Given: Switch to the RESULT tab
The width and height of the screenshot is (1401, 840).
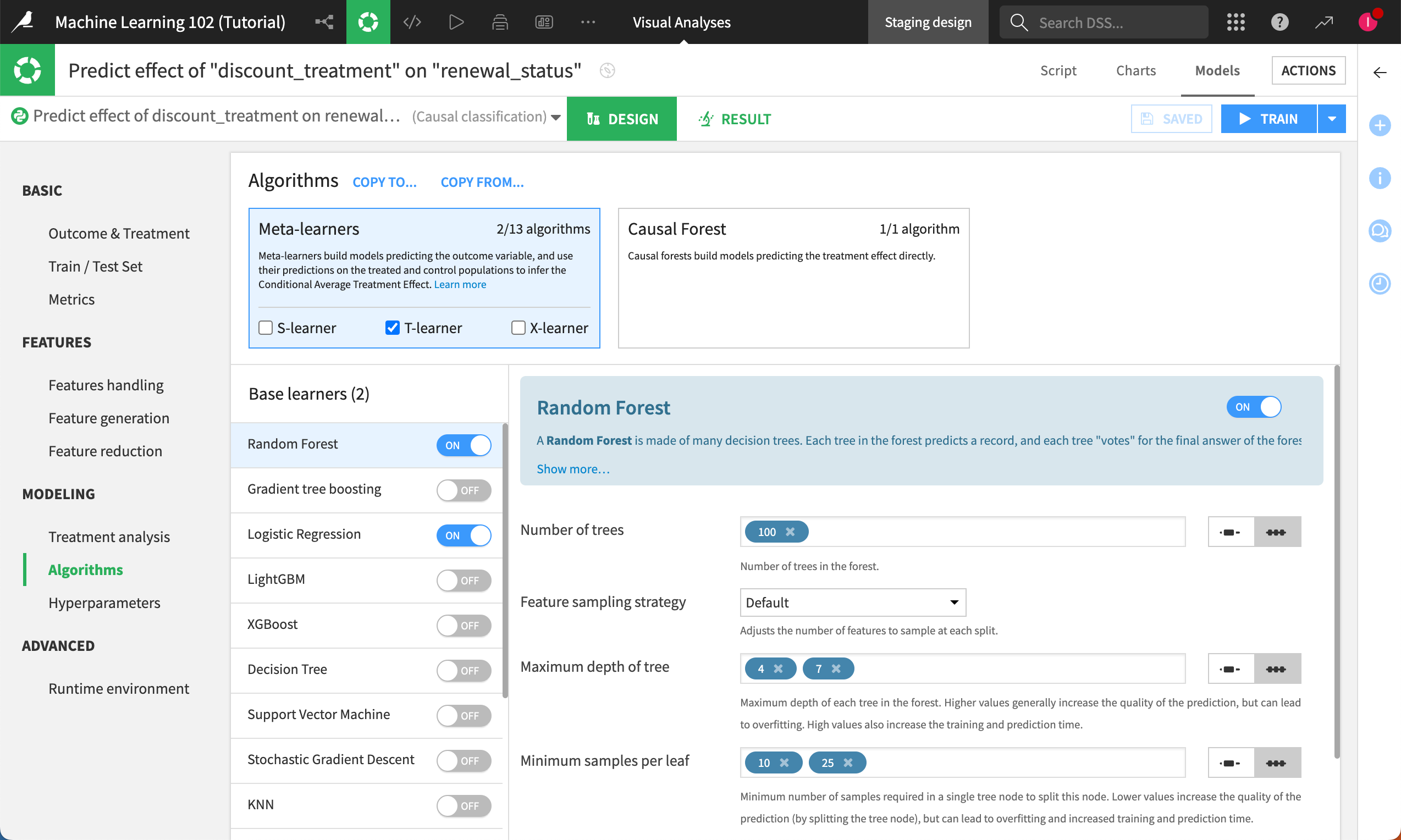Looking at the screenshot, I should [734, 119].
